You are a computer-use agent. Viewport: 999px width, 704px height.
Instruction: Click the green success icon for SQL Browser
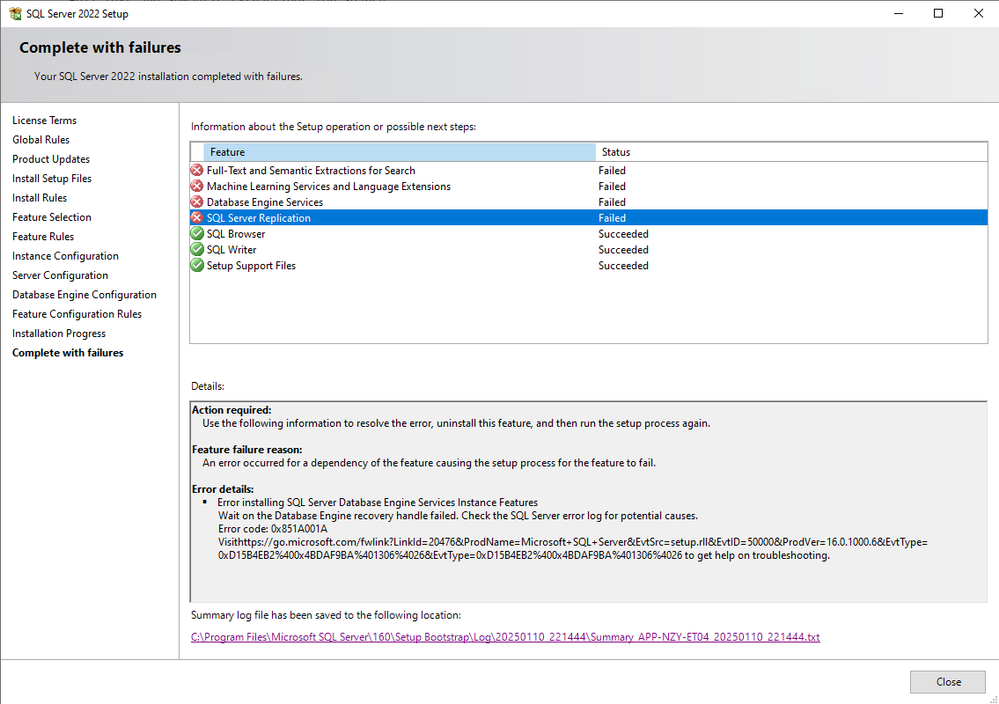(x=197, y=234)
